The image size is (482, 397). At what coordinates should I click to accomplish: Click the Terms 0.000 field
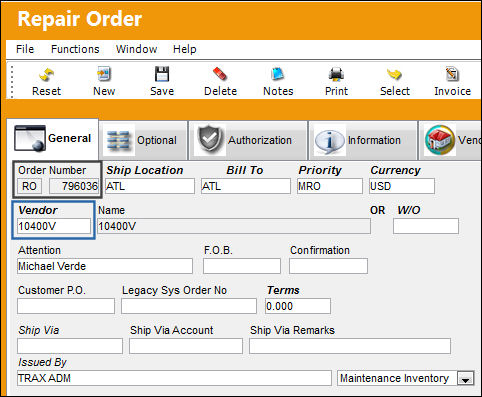coord(298,306)
